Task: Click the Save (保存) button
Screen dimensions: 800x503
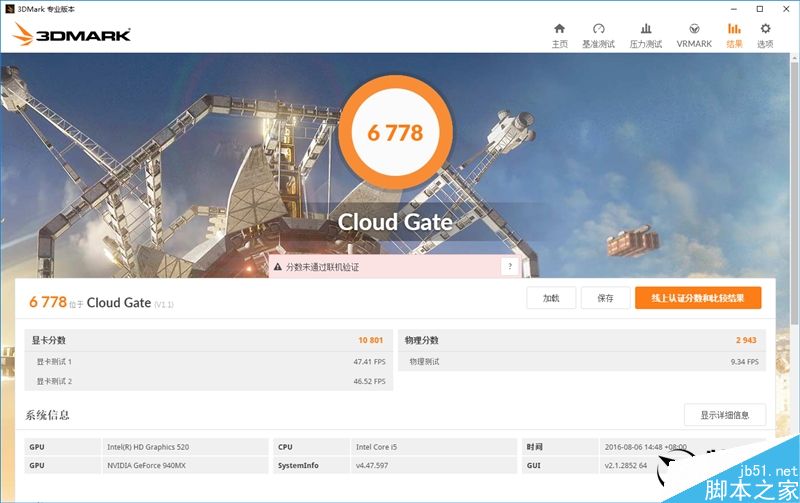Action: (x=606, y=298)
